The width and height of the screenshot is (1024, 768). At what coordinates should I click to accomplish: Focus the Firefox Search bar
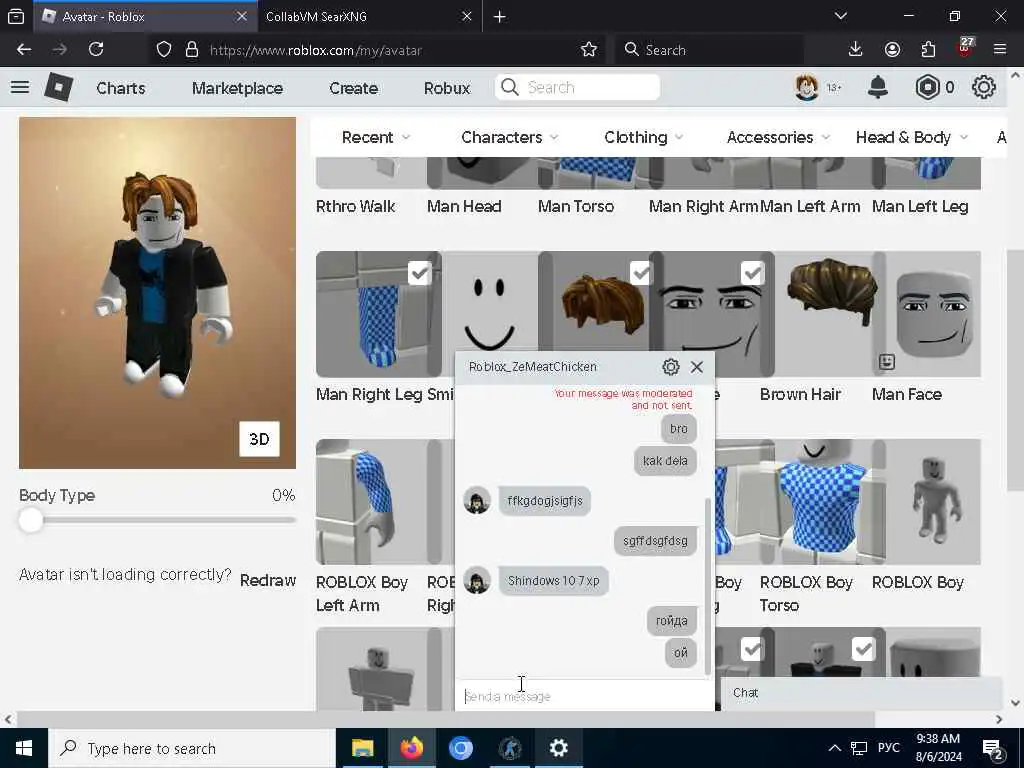tap(709, 50)
